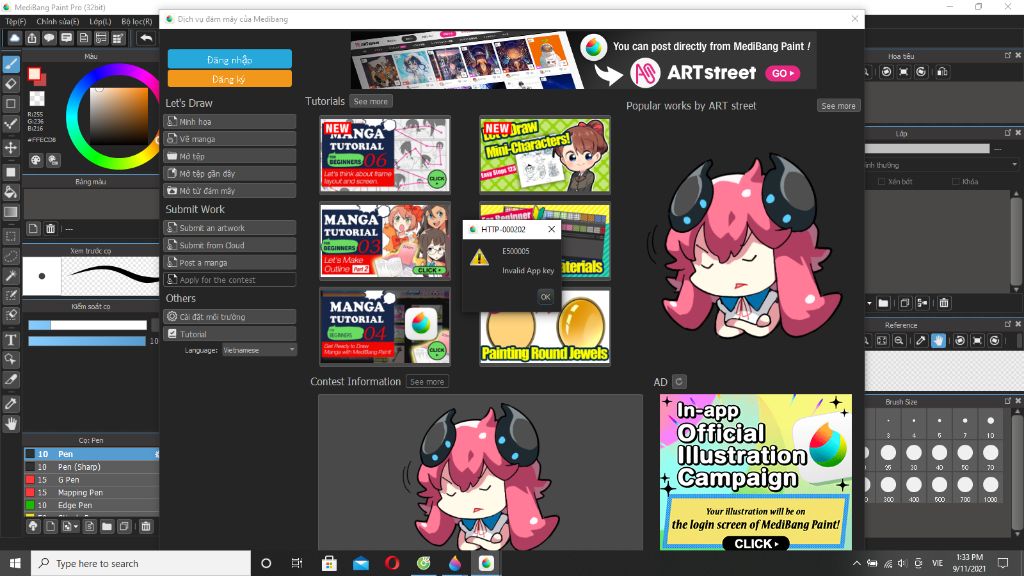Click Cài đặt môi trường settings button
This screenshot has height=576, width=1024.
[x=229, y=316]
